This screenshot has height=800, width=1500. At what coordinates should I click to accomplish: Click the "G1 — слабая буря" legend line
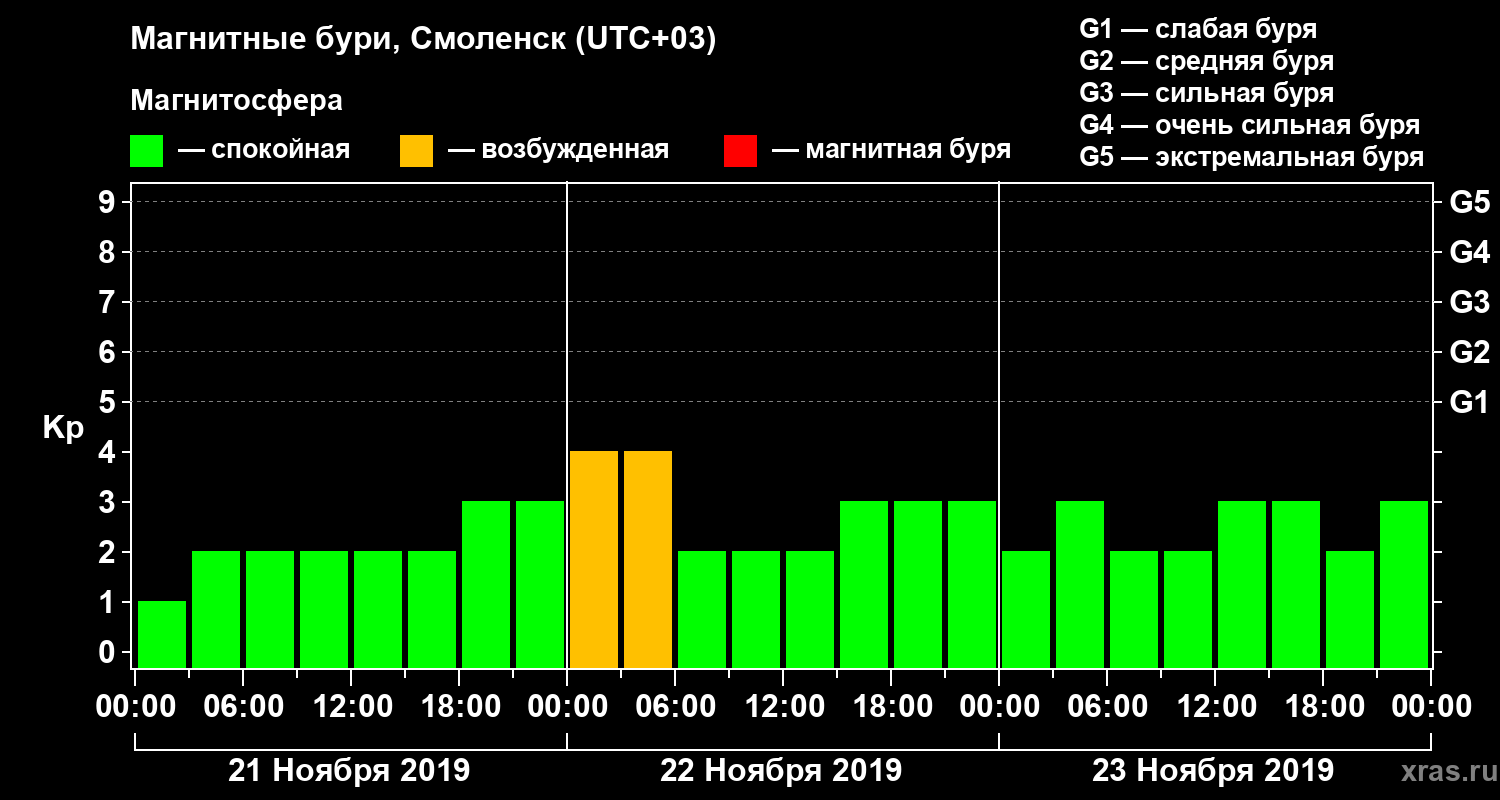(x=1198, y=29)
